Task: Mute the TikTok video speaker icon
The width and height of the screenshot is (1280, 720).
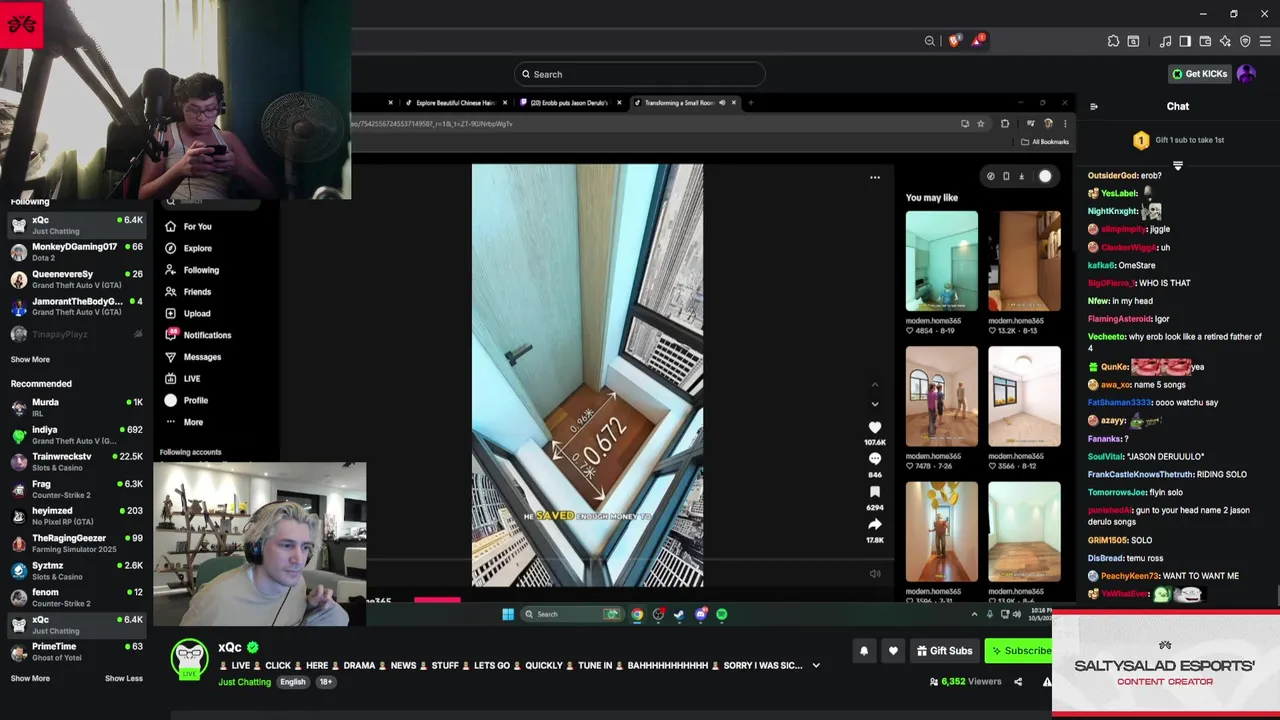Action: (x=875, y=574)
